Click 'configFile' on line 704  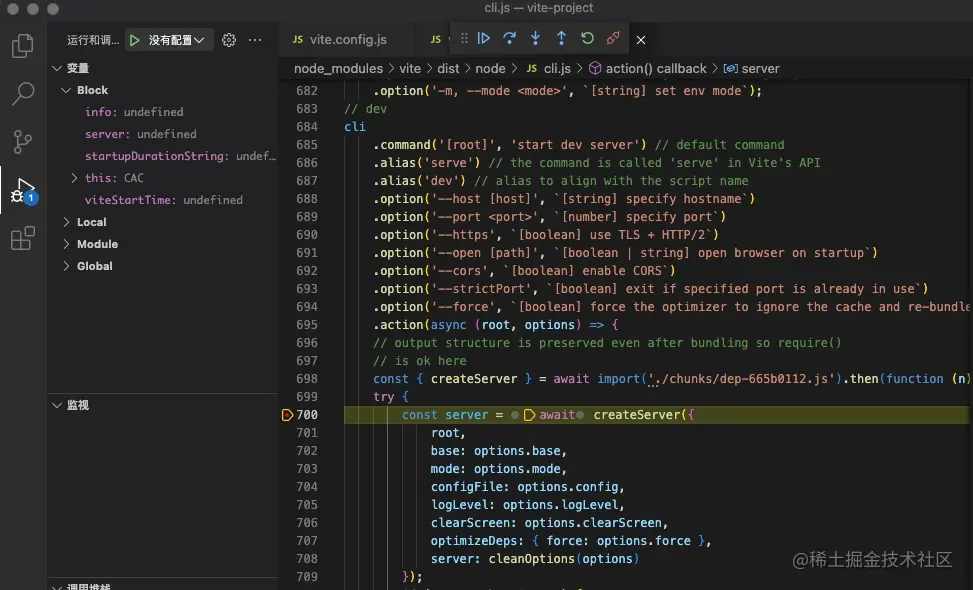click(x=467, y=487)
